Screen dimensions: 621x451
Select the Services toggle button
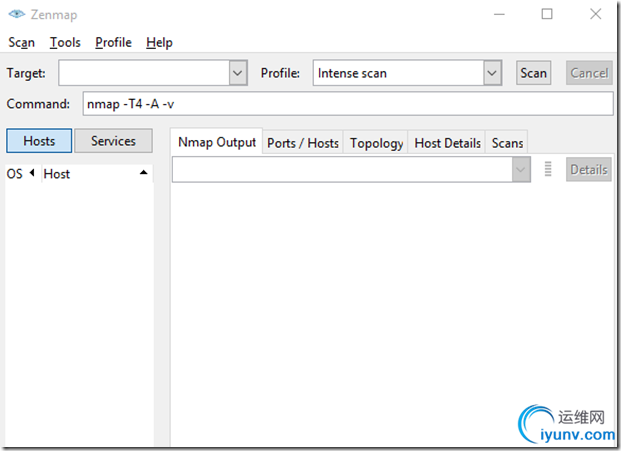click(x=113, y=141)
